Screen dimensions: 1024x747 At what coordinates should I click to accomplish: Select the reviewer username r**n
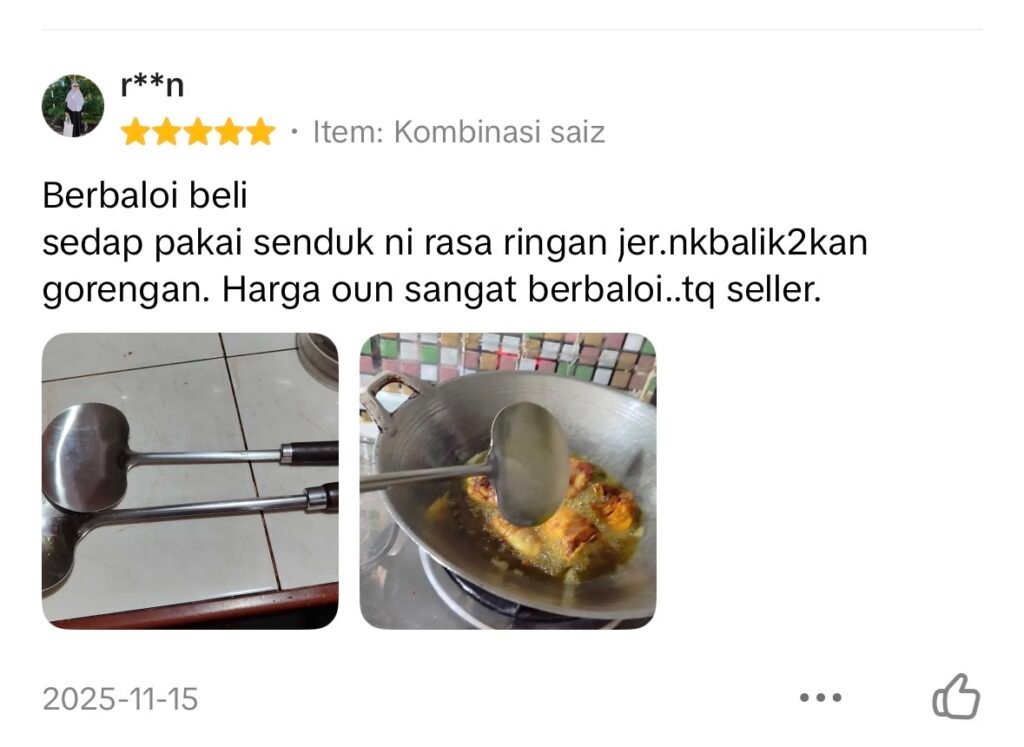152,86
